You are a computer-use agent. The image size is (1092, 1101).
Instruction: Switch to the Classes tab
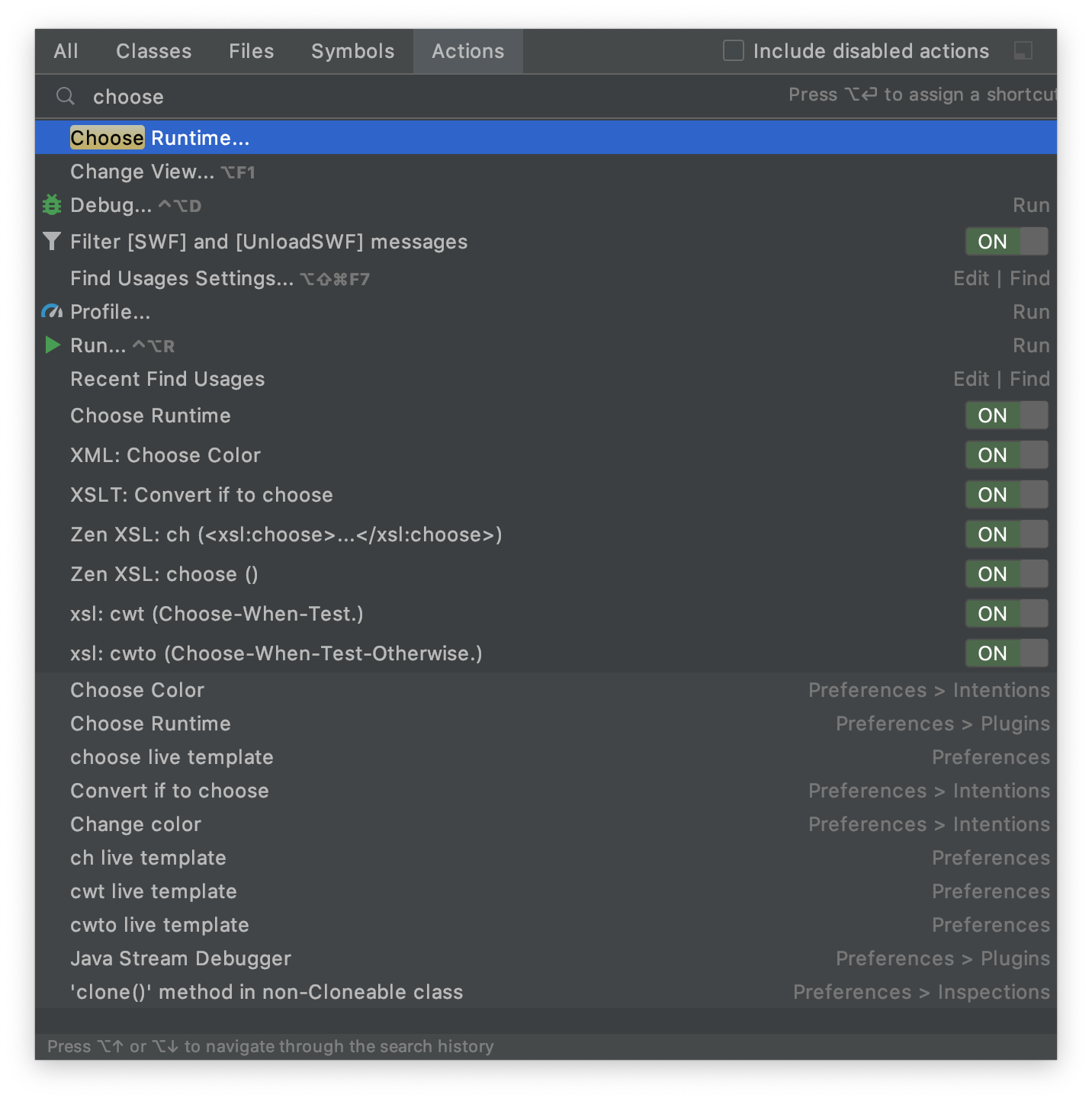tap(153, 51)
